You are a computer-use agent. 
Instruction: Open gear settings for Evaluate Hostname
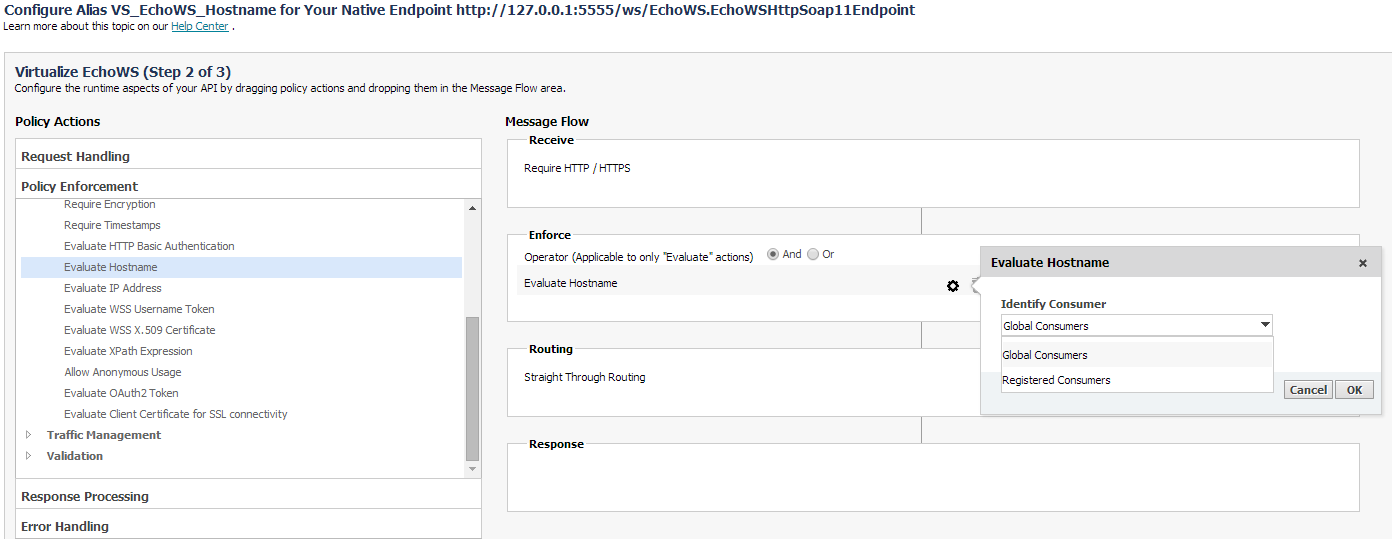point(953,286)
